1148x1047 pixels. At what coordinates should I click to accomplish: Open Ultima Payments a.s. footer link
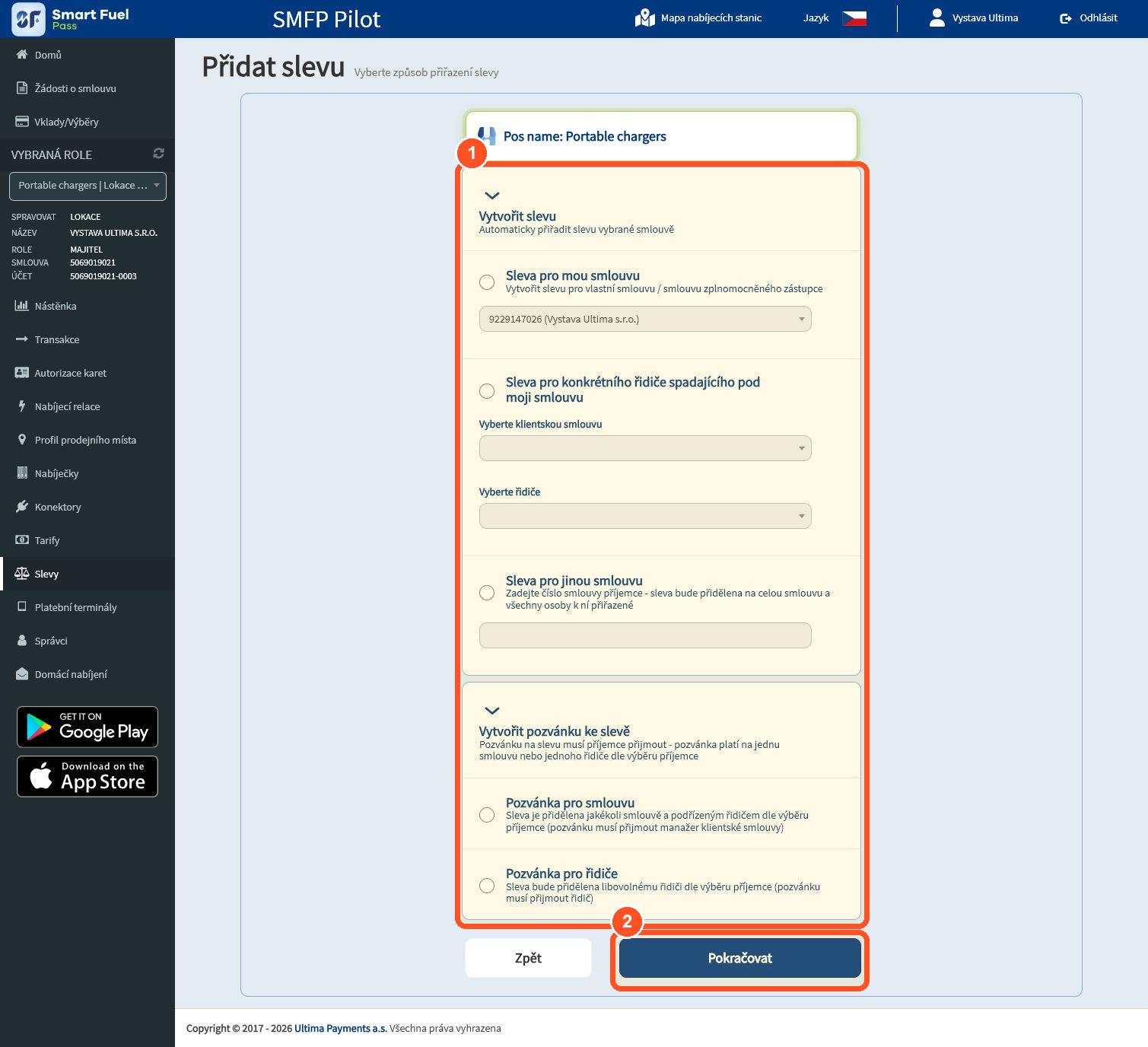coord(341,1028)
